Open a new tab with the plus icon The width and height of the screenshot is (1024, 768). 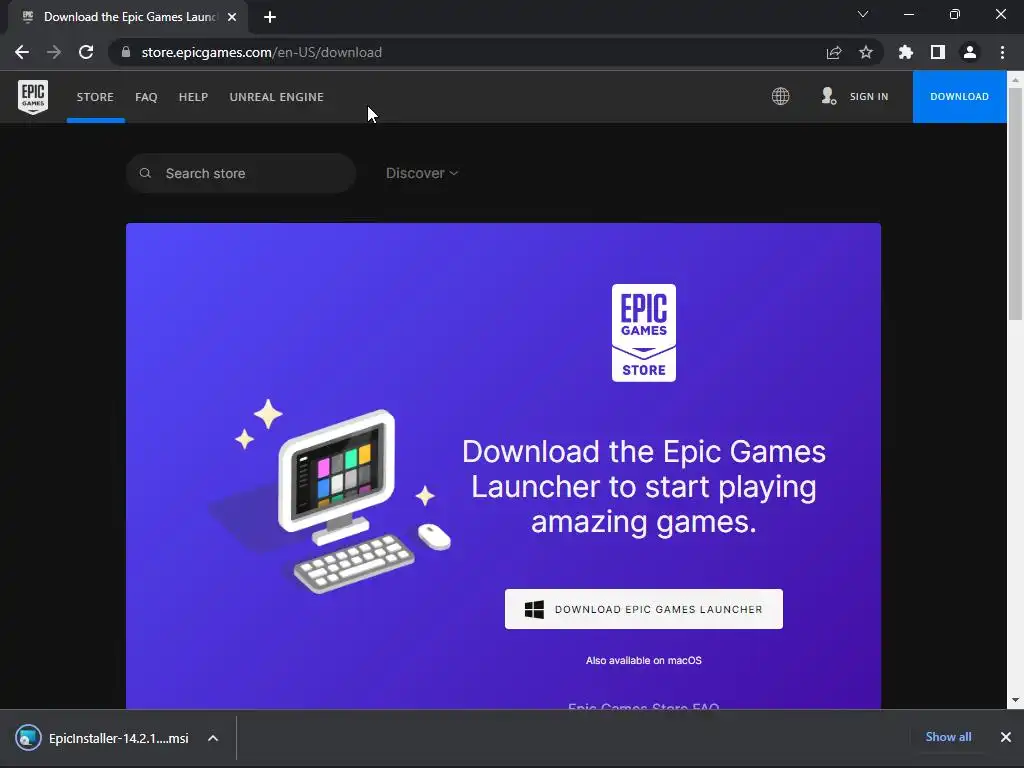(270, 17)
